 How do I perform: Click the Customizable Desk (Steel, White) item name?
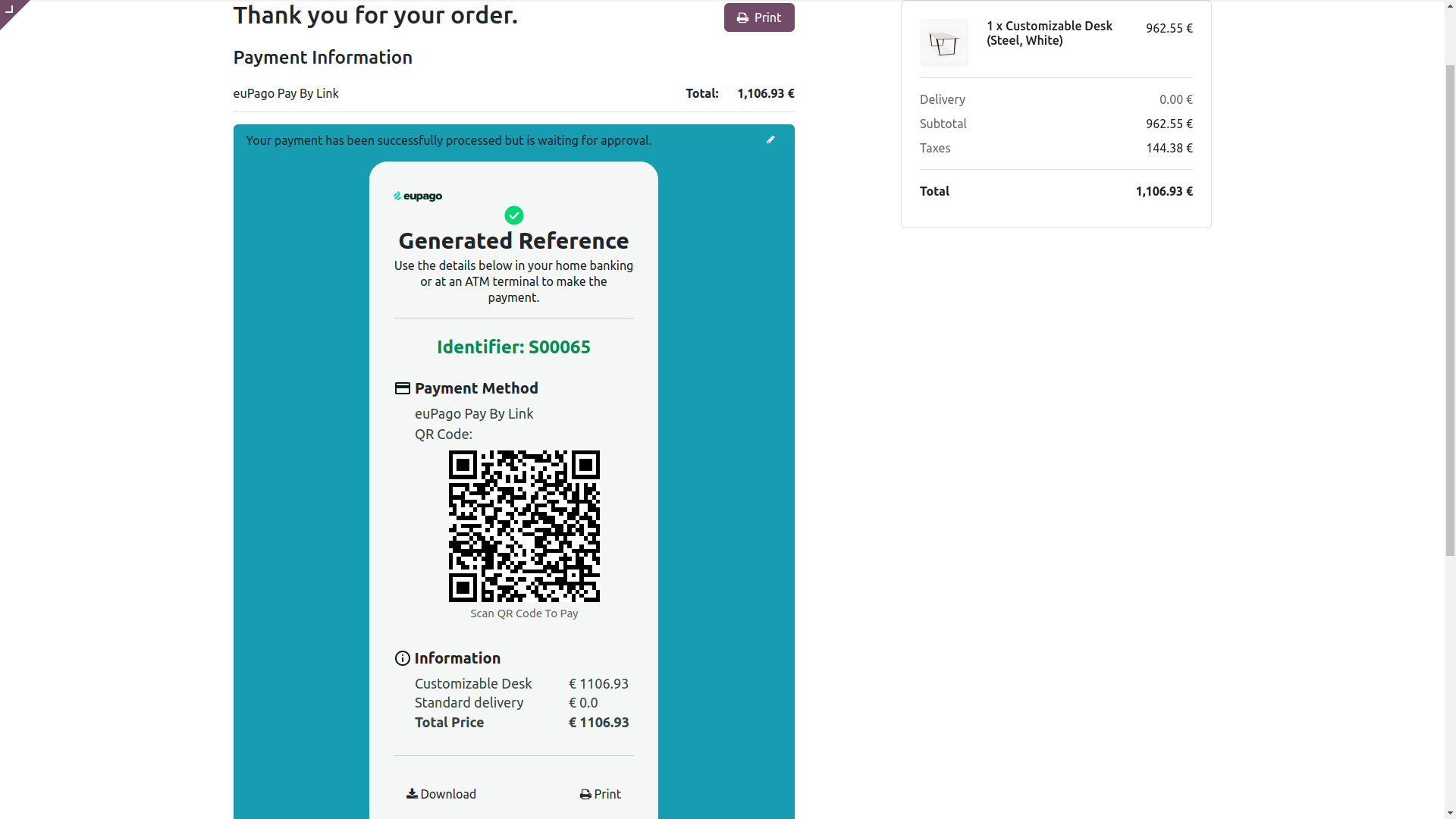click(1050, 33)
